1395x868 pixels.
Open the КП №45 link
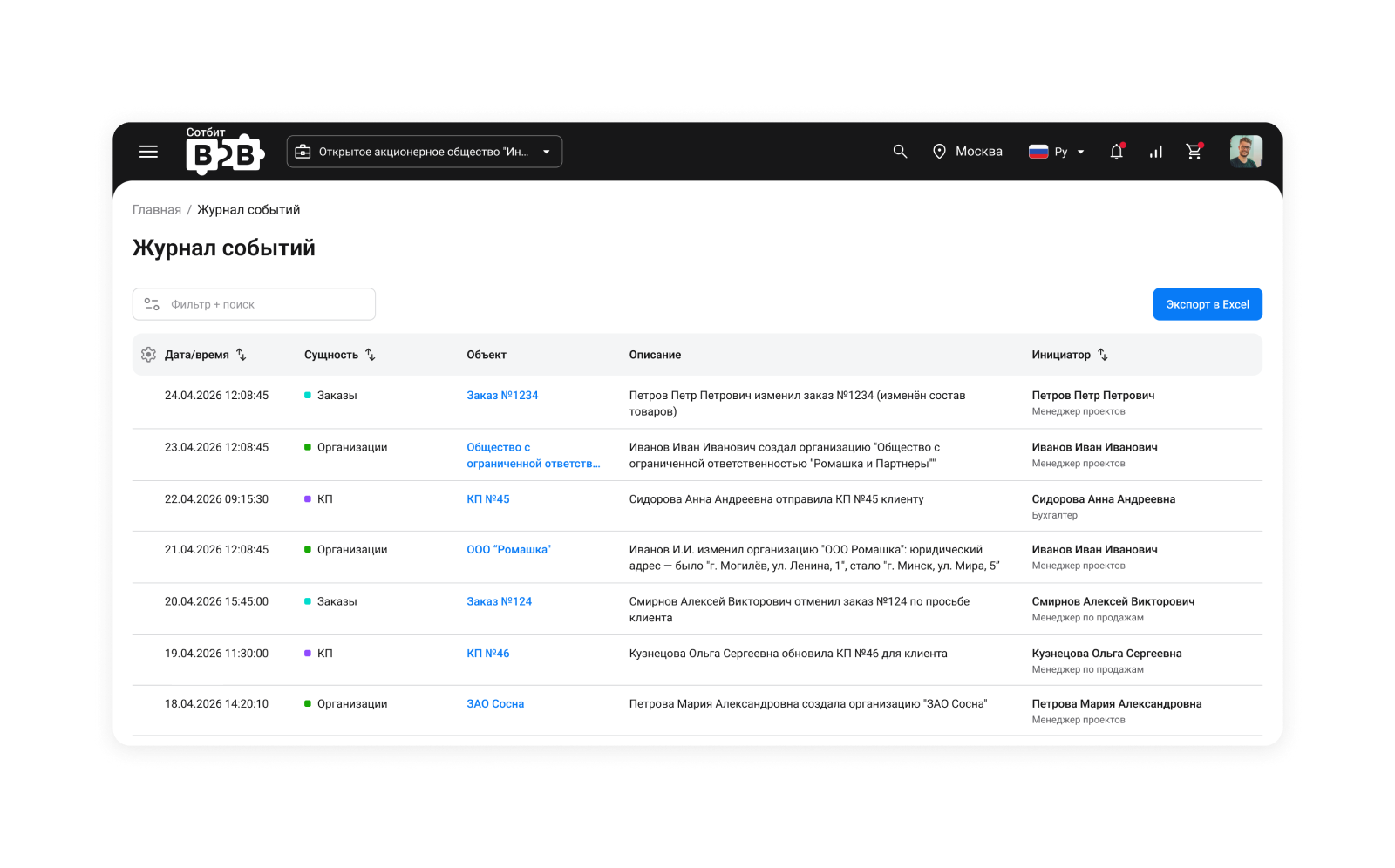click(x=488, y=499)
